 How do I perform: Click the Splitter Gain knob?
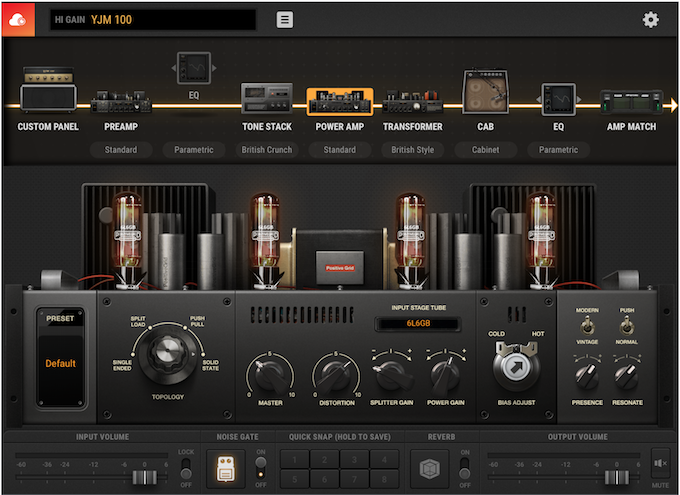click(391, 374)
